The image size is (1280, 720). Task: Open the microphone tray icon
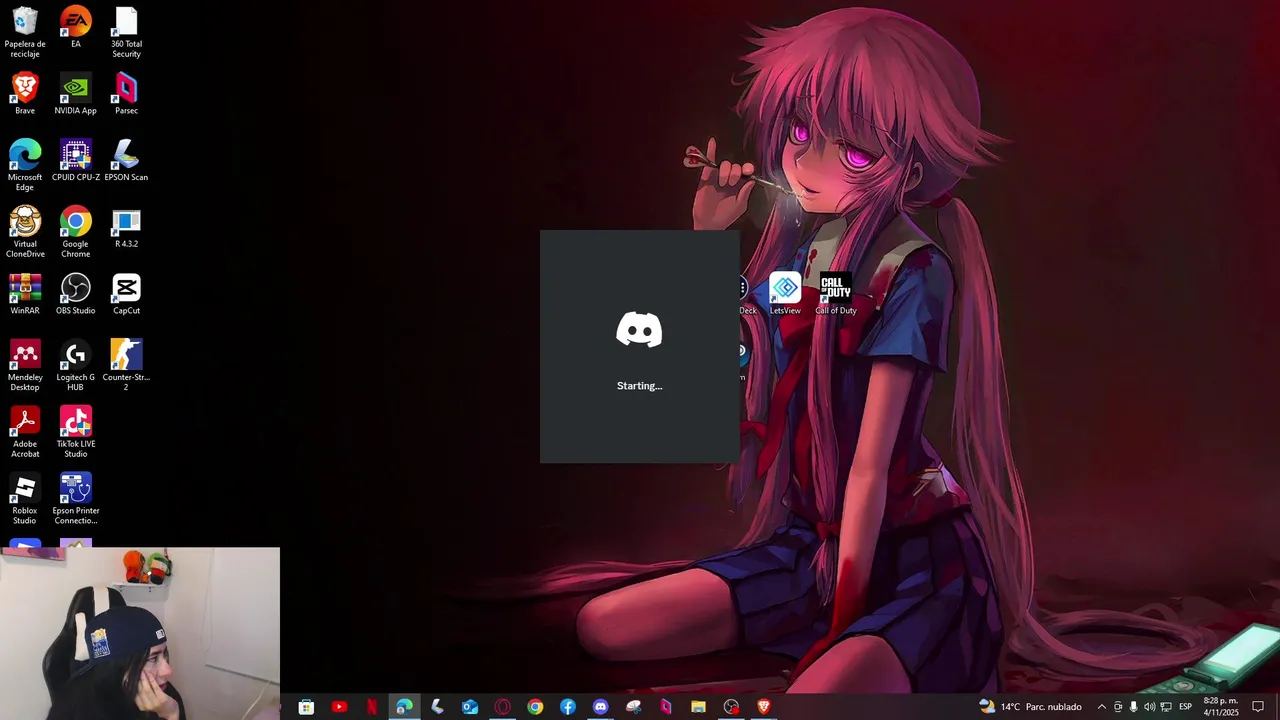[x=1133, y=707]
